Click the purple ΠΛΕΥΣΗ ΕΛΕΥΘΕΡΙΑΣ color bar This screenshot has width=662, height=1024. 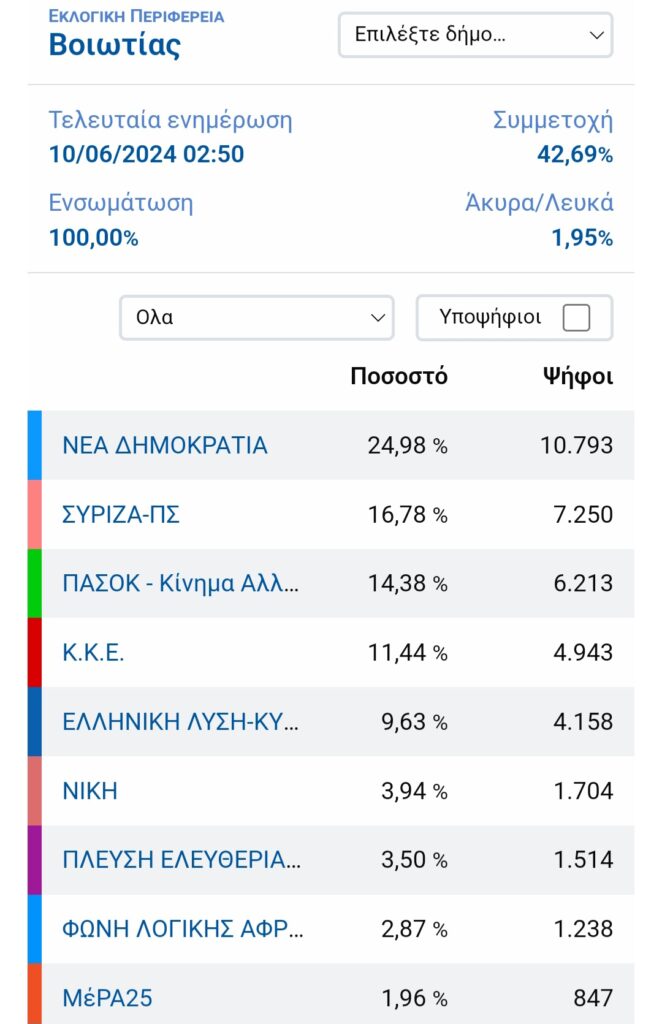point(35,860)
